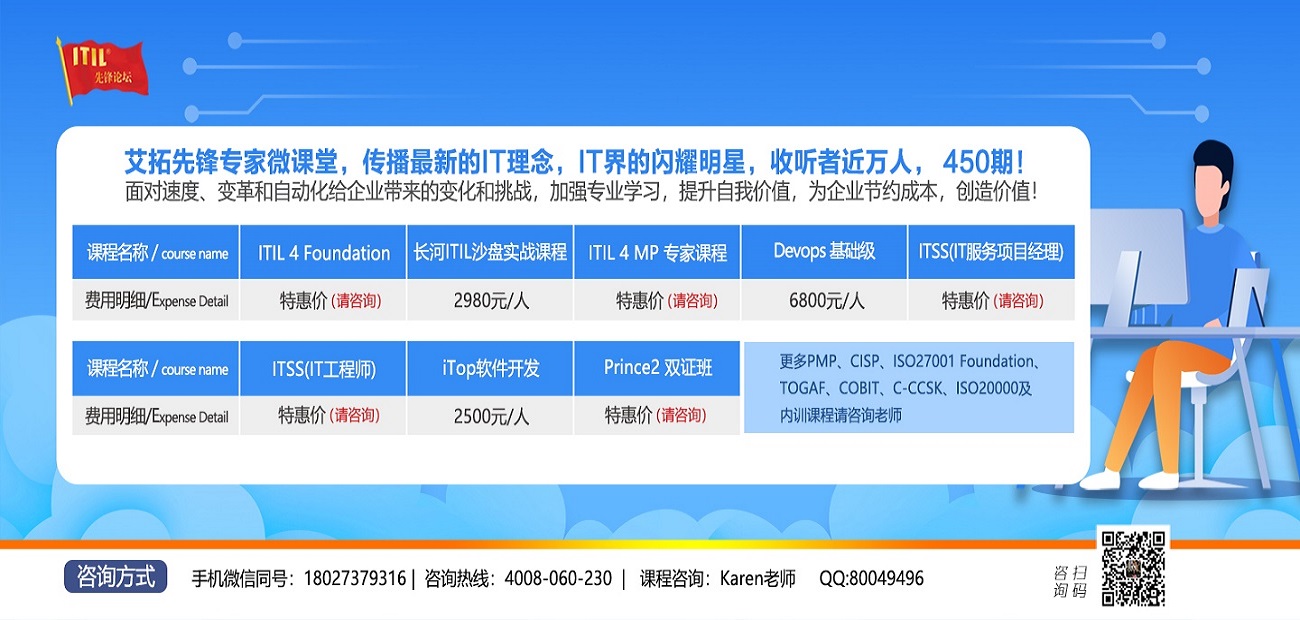Select the Devops 基础级 course cell
This screenshot has height=620, width=1300.
[824, 253]
